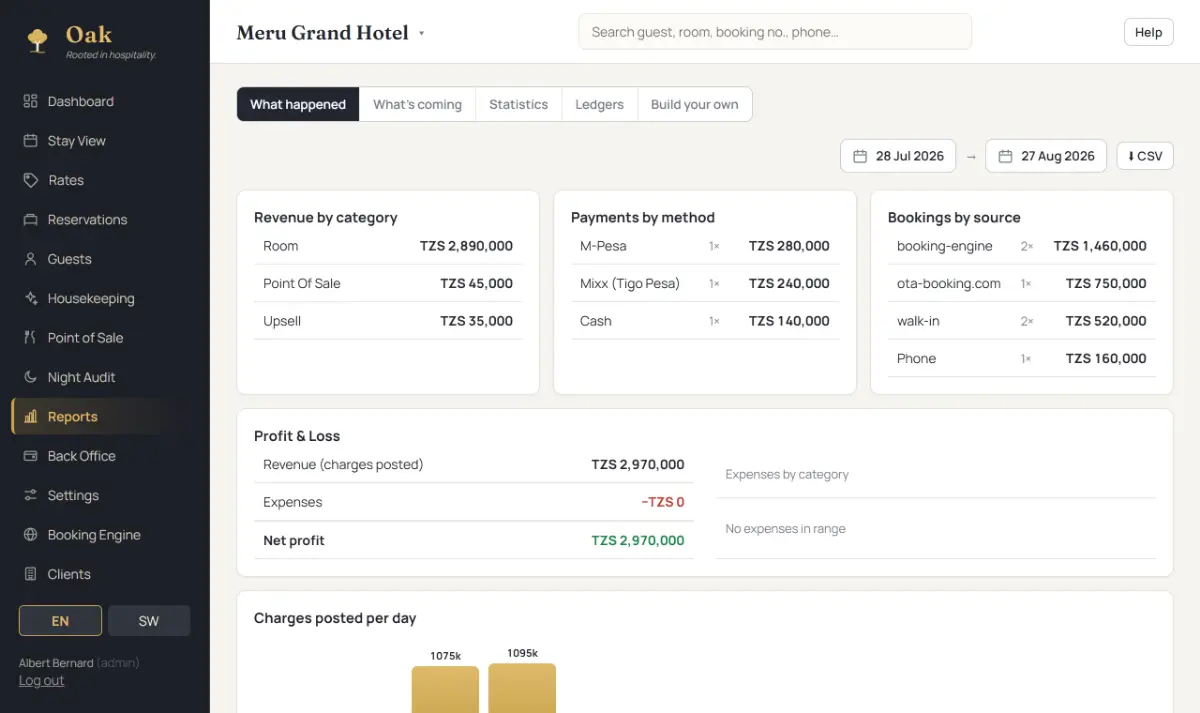The image size is (1200, 713).
Task: Click the Mixx (Tigo Pesa) payment row
Action: pos(705,284)
